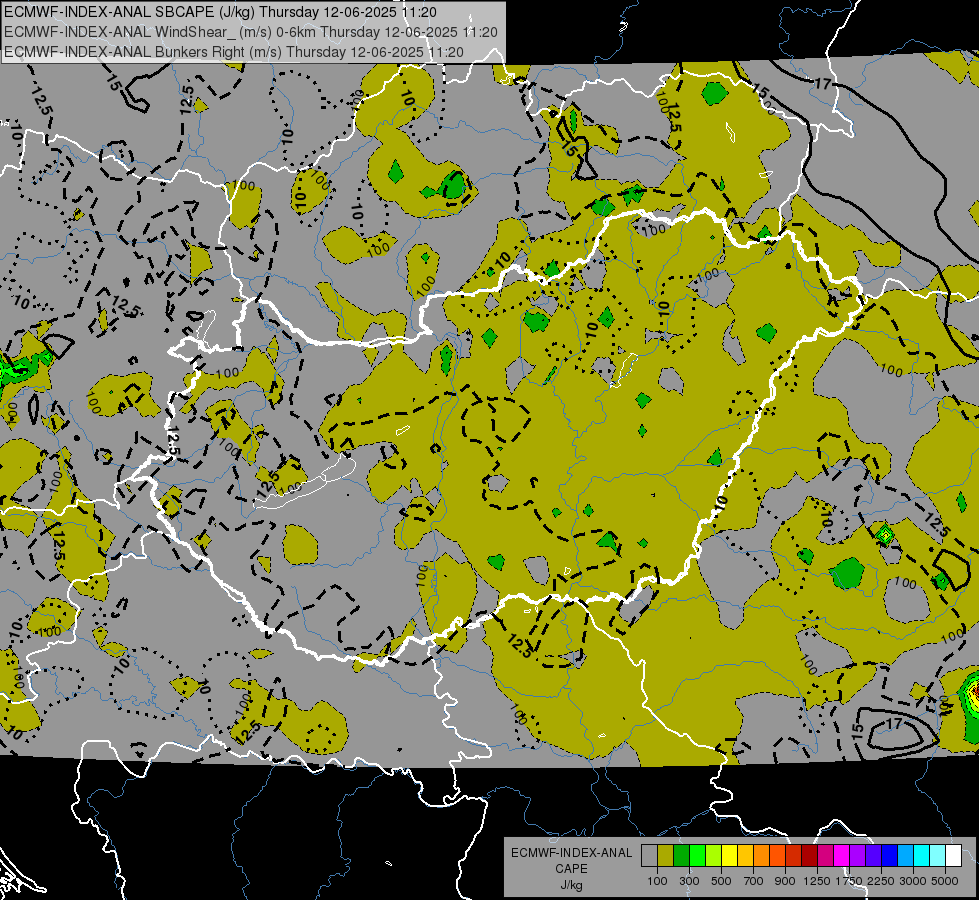Click the 500 tick label under the colorbar

tap(721, 881)
